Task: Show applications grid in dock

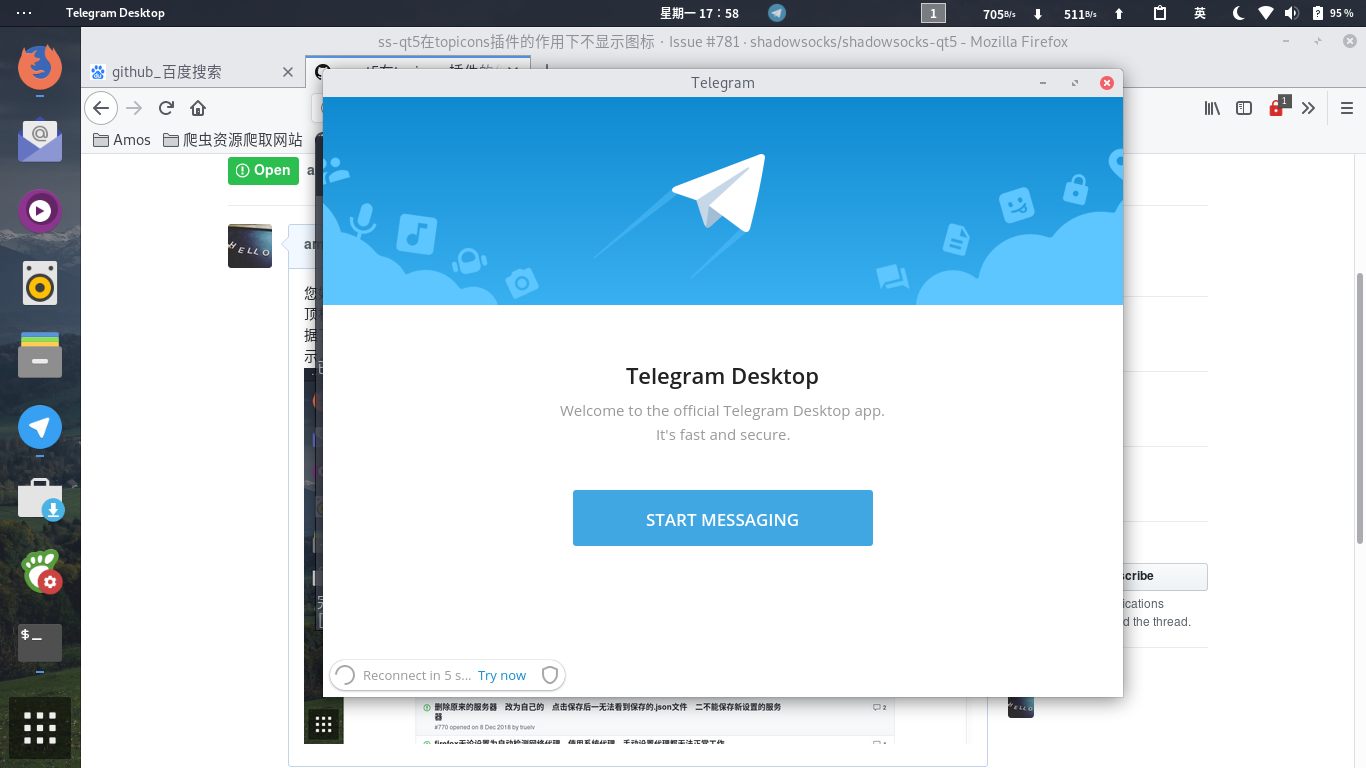Action: 40,728
